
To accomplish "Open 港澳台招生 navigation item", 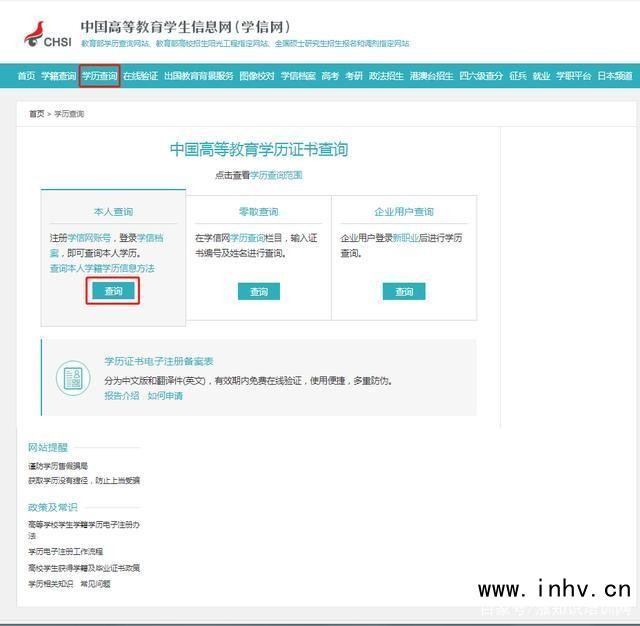I will (431, 76).
